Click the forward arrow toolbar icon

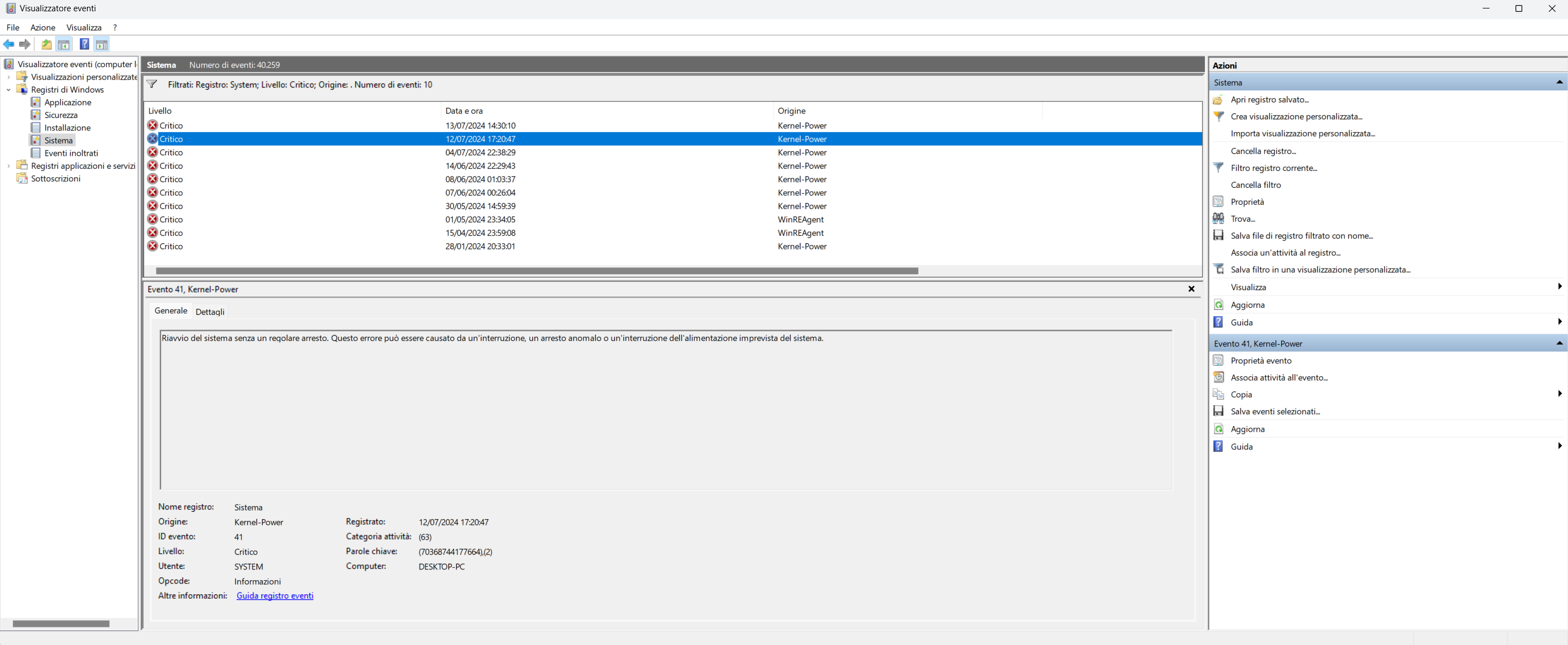coord(25,45)
